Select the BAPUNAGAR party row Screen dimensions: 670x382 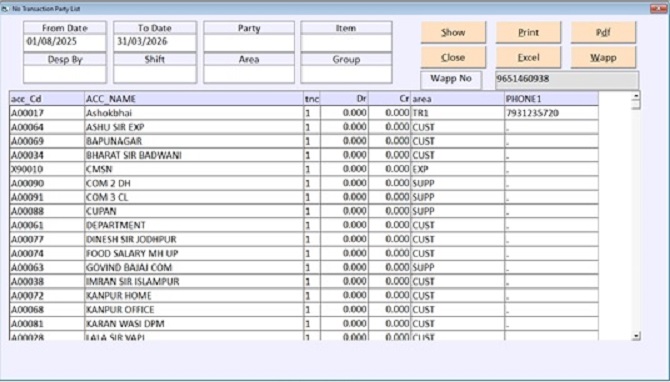304,141
